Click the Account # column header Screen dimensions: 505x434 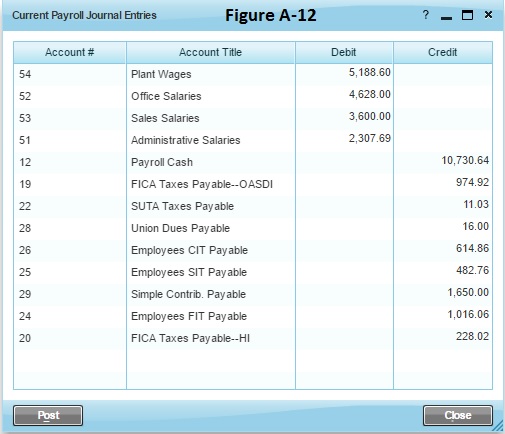pyautogui.click(x=70, y=52)
